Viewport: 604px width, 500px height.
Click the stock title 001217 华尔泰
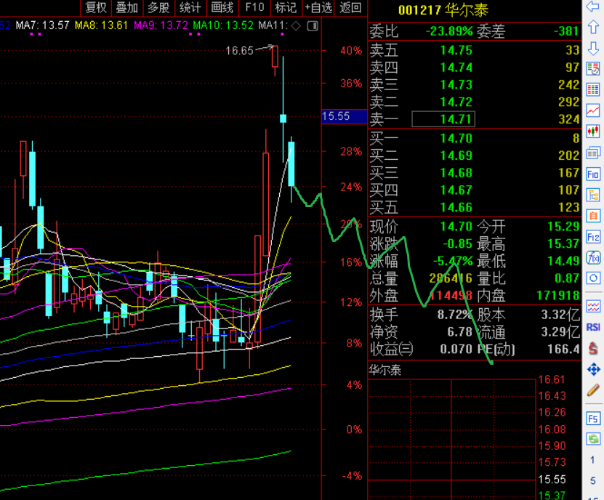point(443,10)
